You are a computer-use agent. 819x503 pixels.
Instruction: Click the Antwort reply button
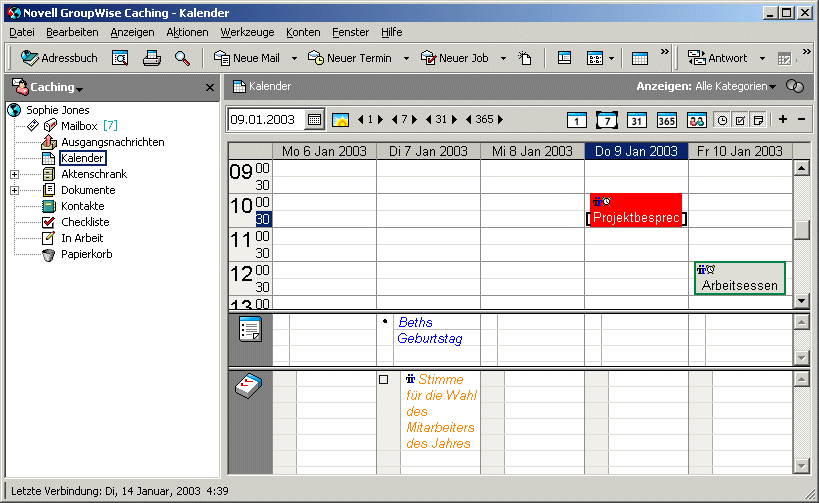(717, 58)
